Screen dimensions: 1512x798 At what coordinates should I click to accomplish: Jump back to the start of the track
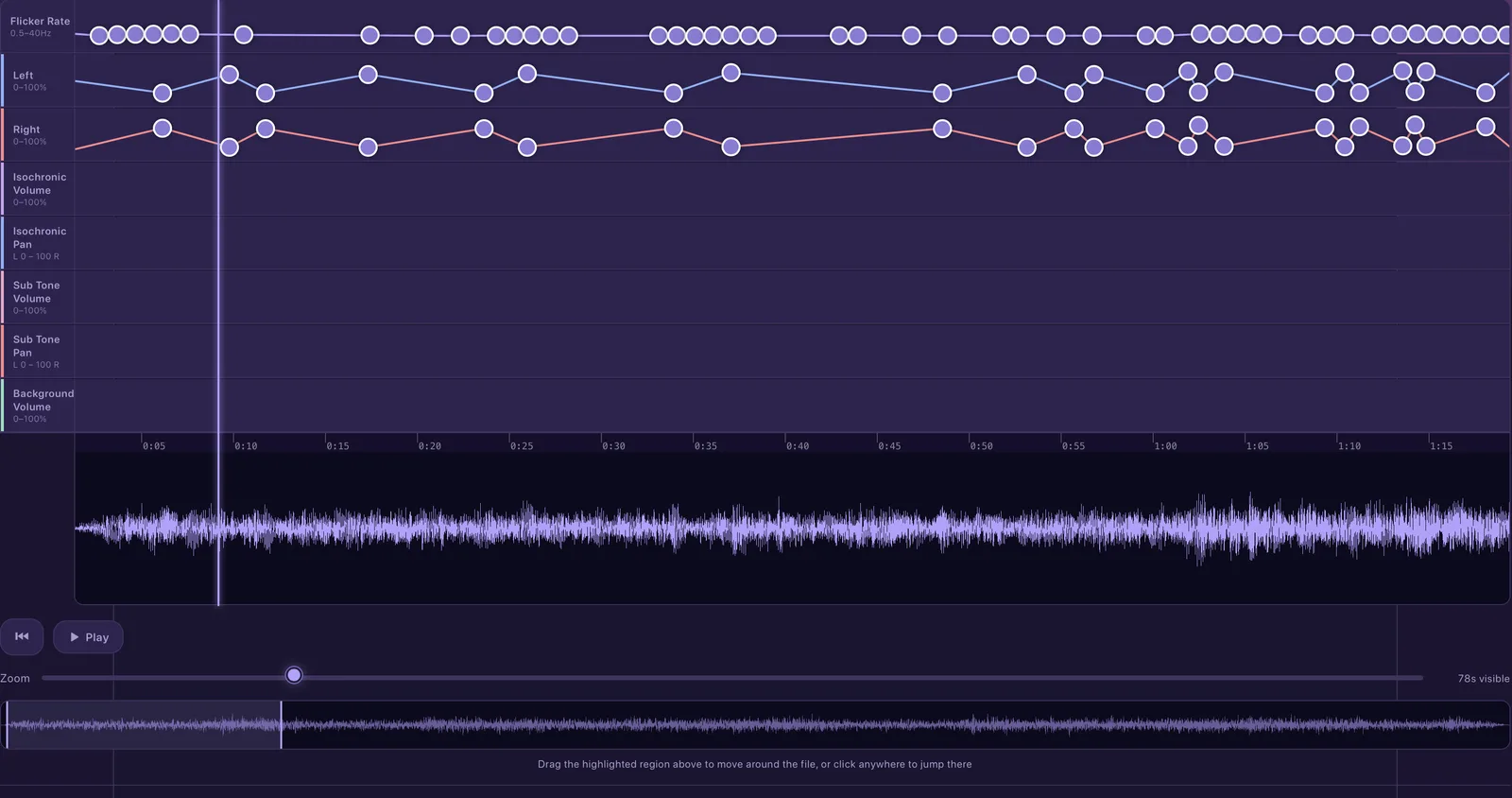[22, 637]
